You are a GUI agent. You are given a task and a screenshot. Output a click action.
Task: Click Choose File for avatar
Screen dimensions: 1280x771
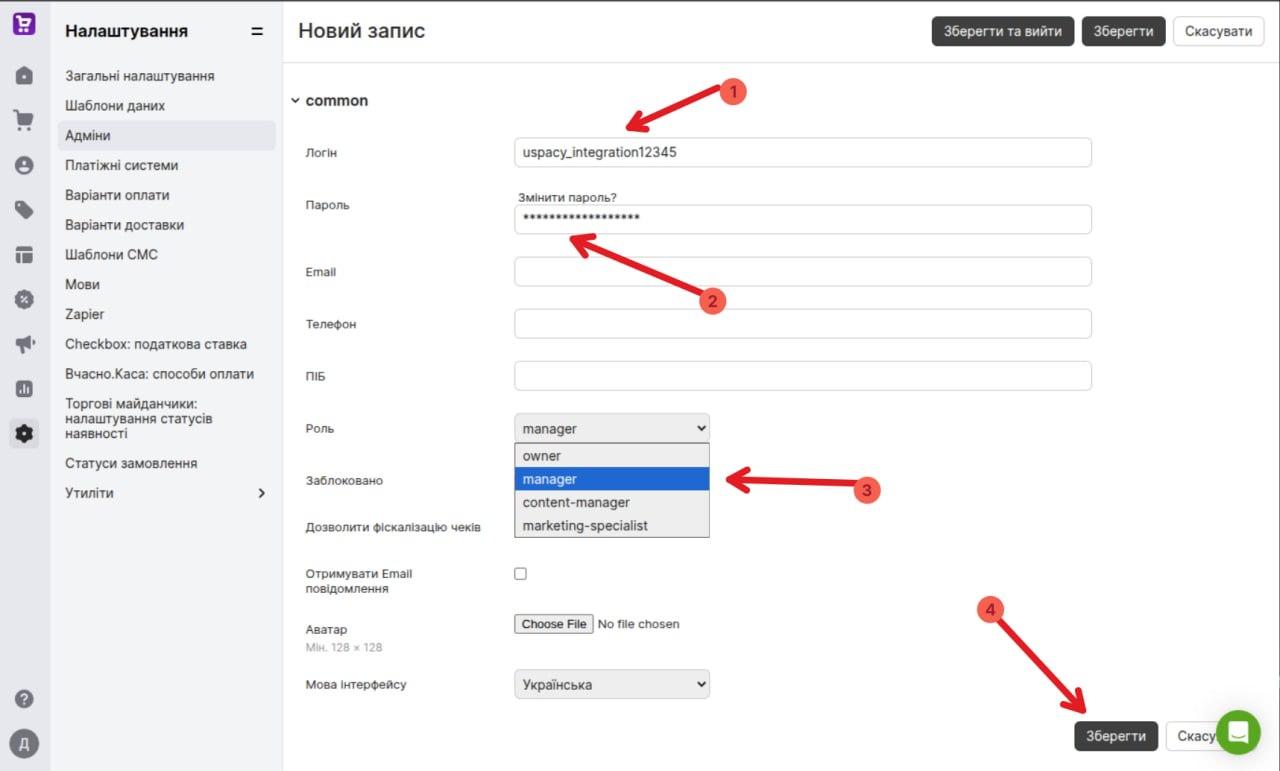click(x=554, y=624)
